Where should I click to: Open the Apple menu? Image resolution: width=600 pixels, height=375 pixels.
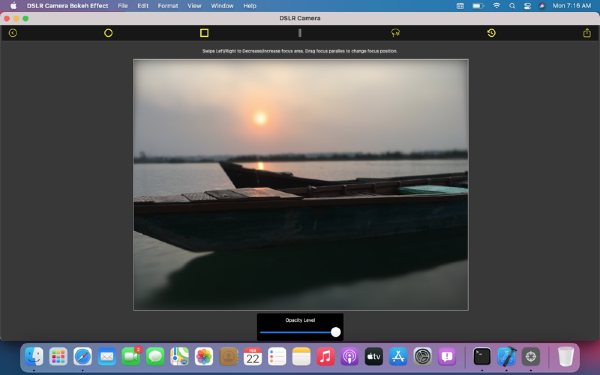pyautogui.click(x=13, y=6)
